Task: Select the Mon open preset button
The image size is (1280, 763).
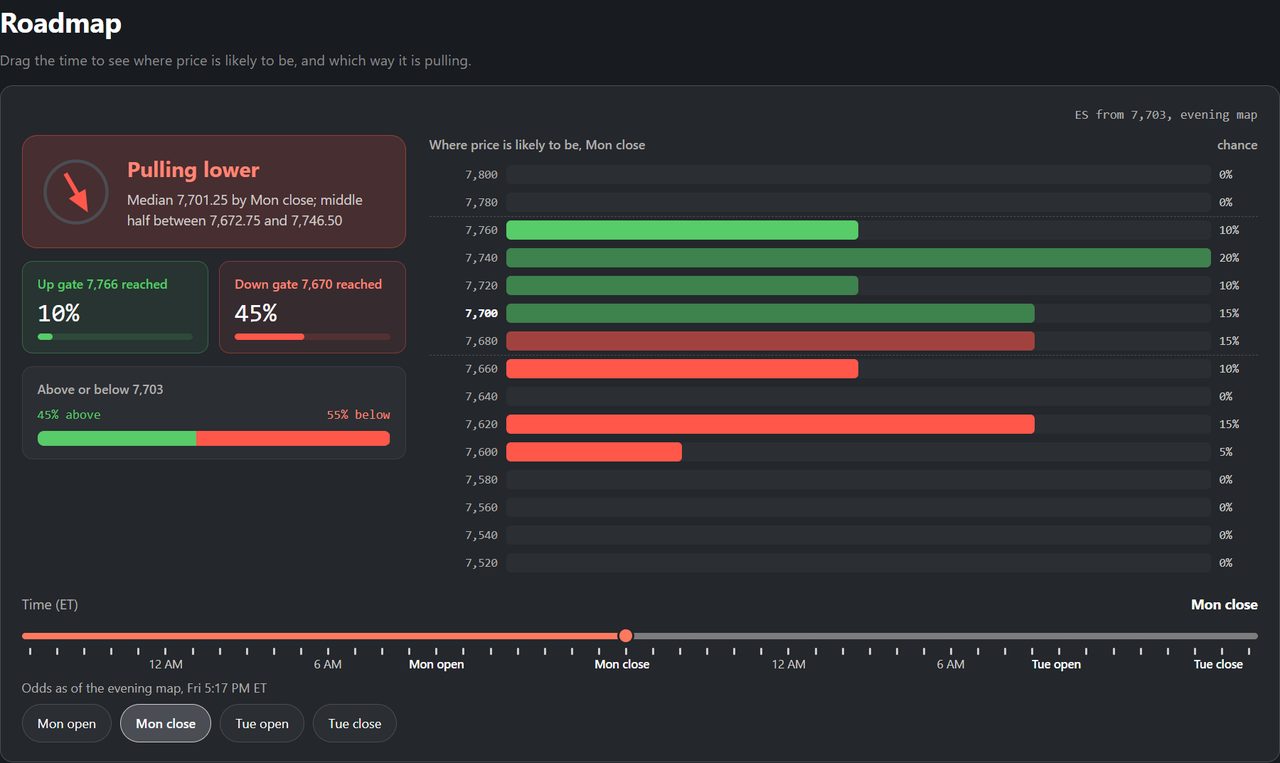Action: click(67, 724)
